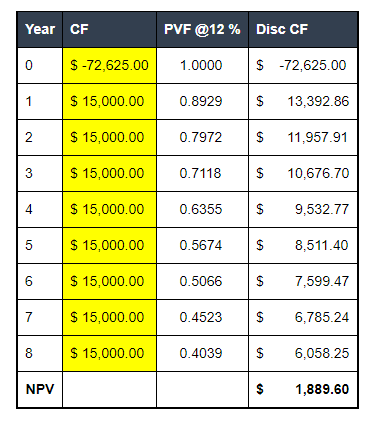Select the Year column header
381x425 pixels.
[x=40, y=29]
